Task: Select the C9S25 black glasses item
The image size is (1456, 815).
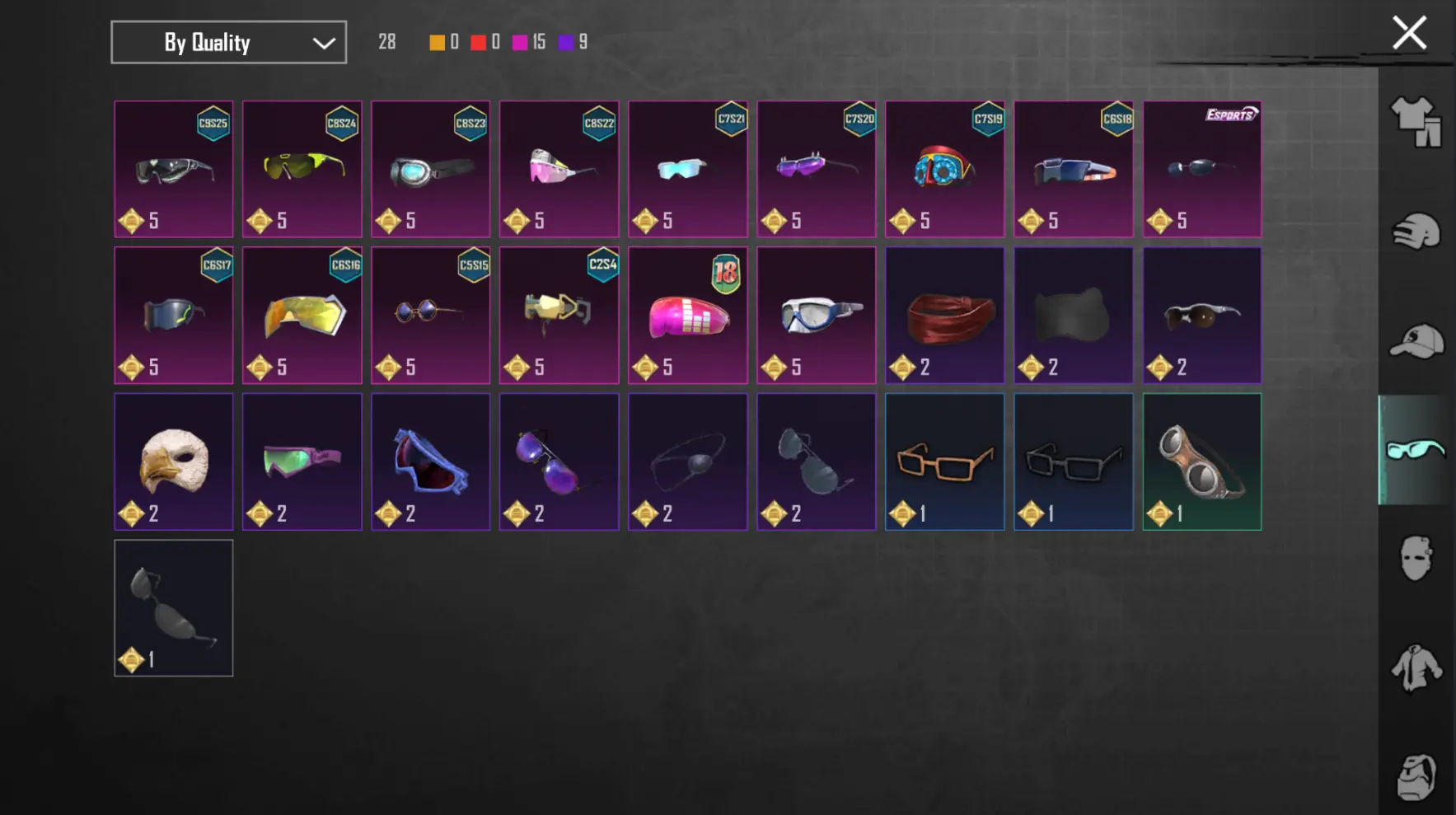Action: click(x=173, y=169)
